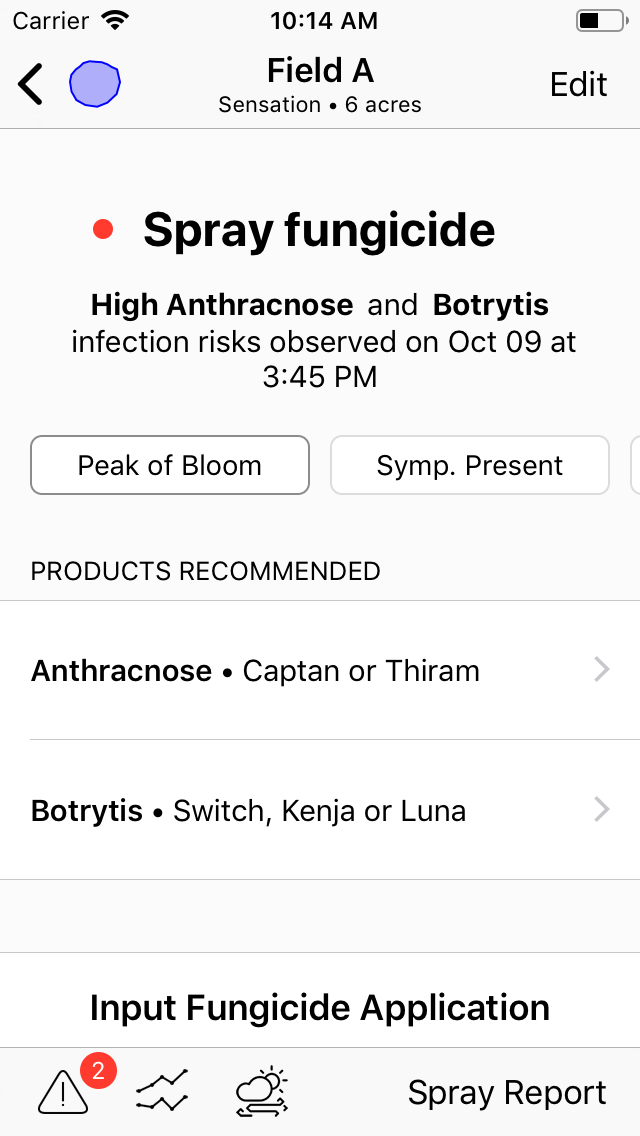This screenshot has height=1136, width=640.
Task: Tap the red risk status dot
Action: pyautogui.click(x=103, y=230)
